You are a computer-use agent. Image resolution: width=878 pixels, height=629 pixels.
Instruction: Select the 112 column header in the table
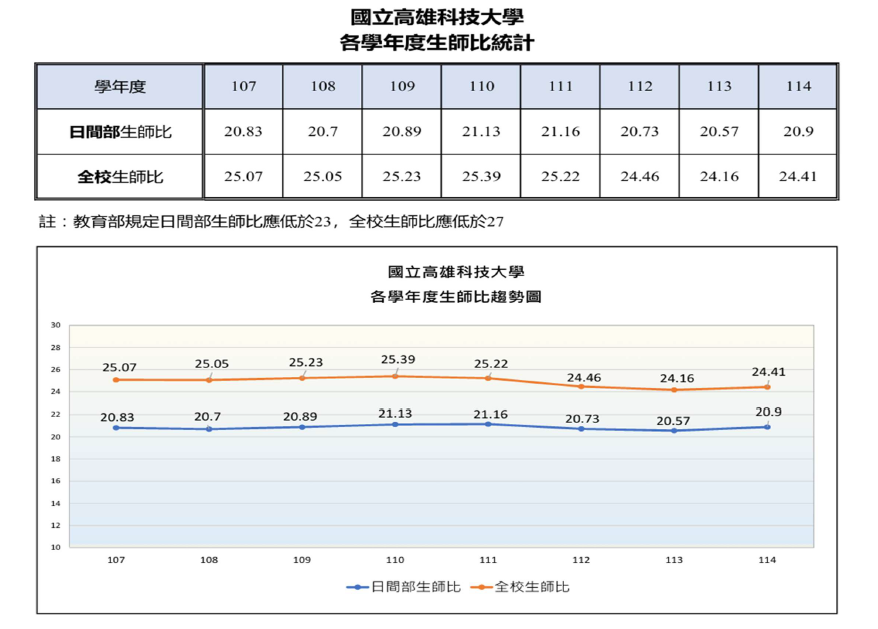(x=639, y=87)
